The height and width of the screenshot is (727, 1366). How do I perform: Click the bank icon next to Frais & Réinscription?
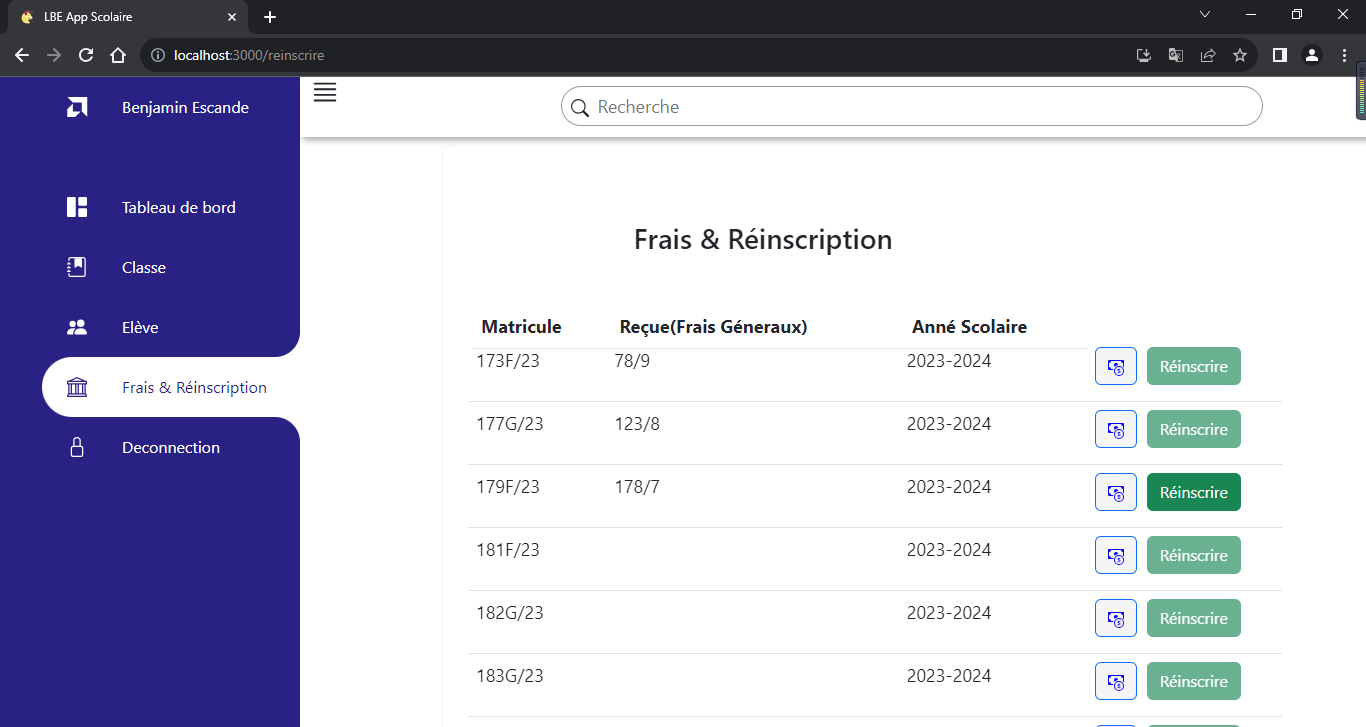[x=76, y=387]
